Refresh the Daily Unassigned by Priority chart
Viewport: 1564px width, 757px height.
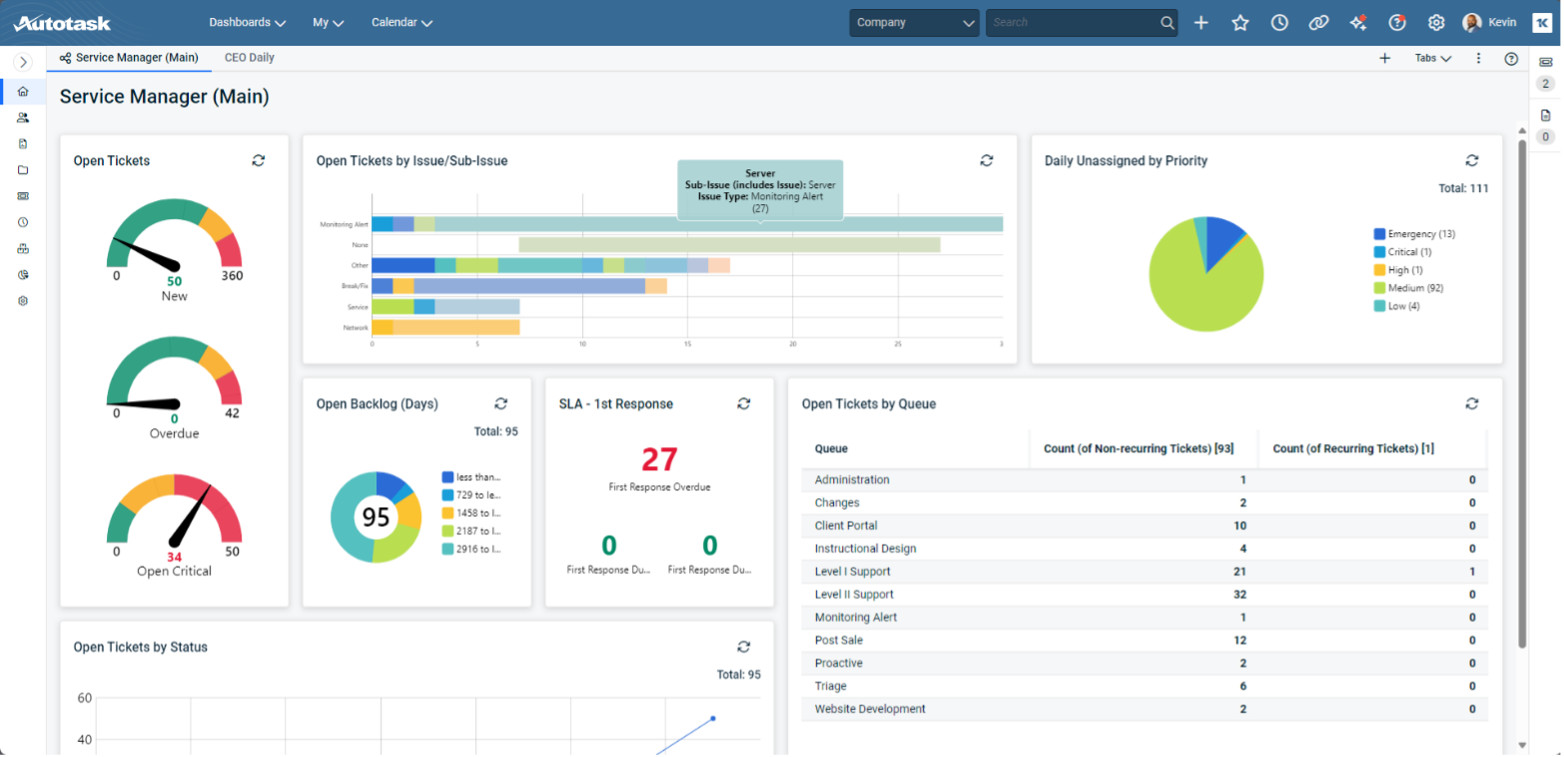pyautogui.click(x=1472, y=160)
